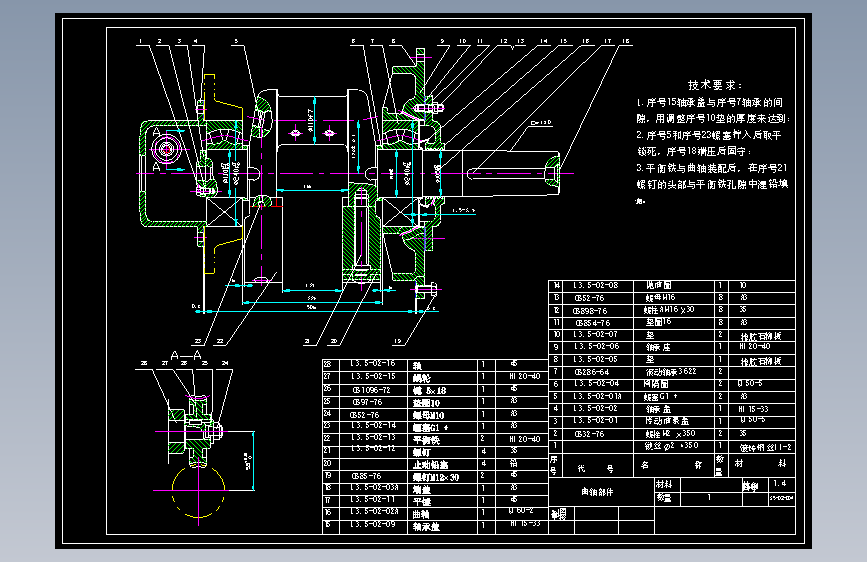The width and height of the screenshot is (867, 562).
Task: Click part code 'L3.5-02-13' cell
Action: (373, 438)
